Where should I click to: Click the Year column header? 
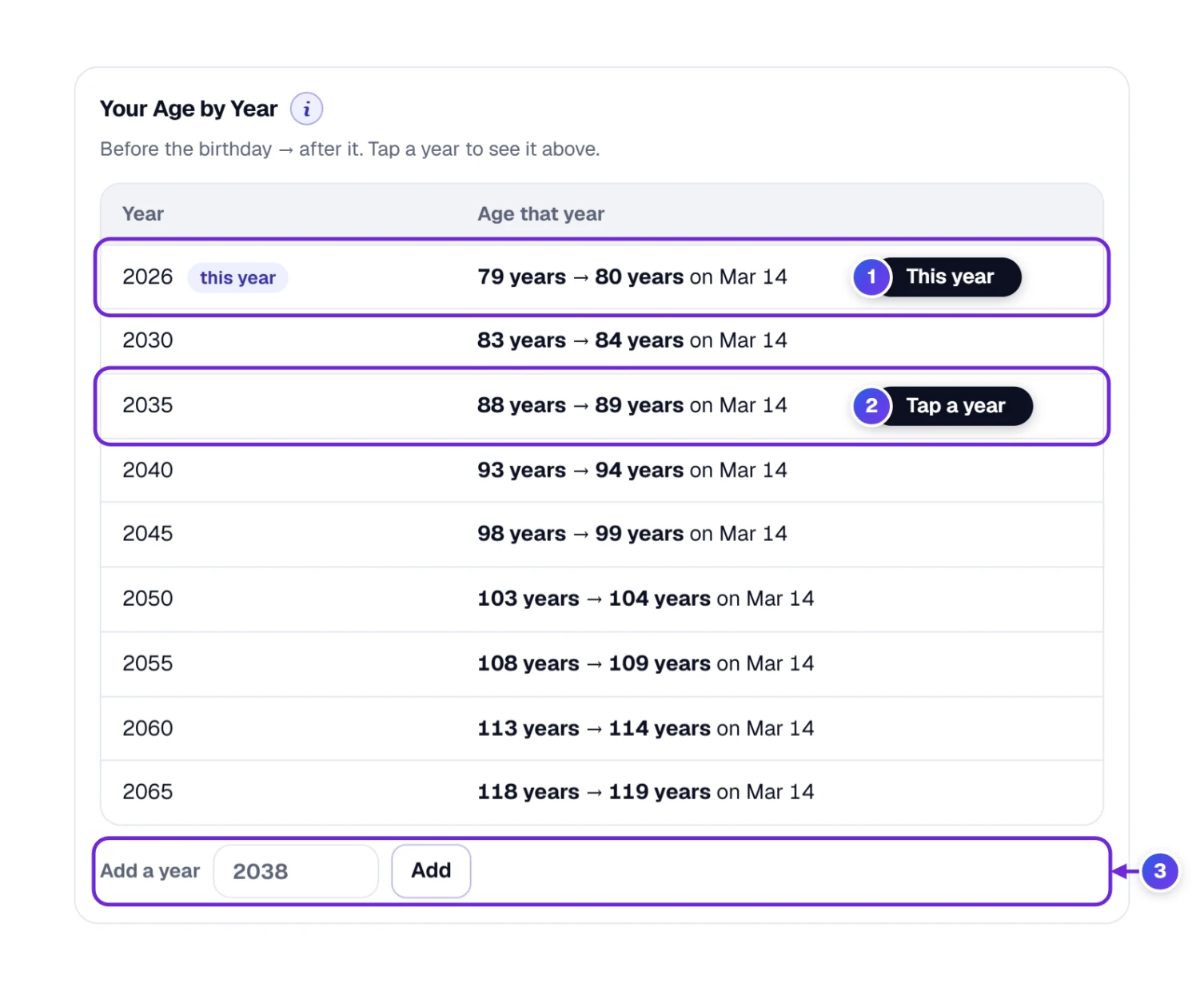pyautogui.click(x=143, y=214)
